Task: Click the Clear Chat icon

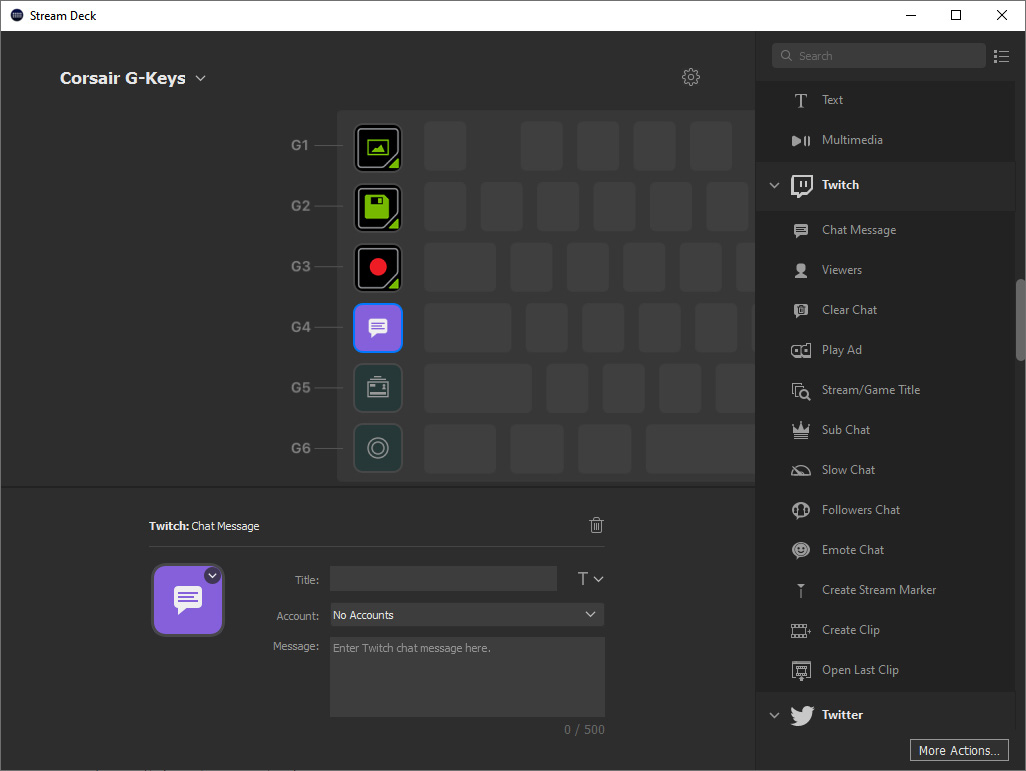Action: click(x=800, y=310)
